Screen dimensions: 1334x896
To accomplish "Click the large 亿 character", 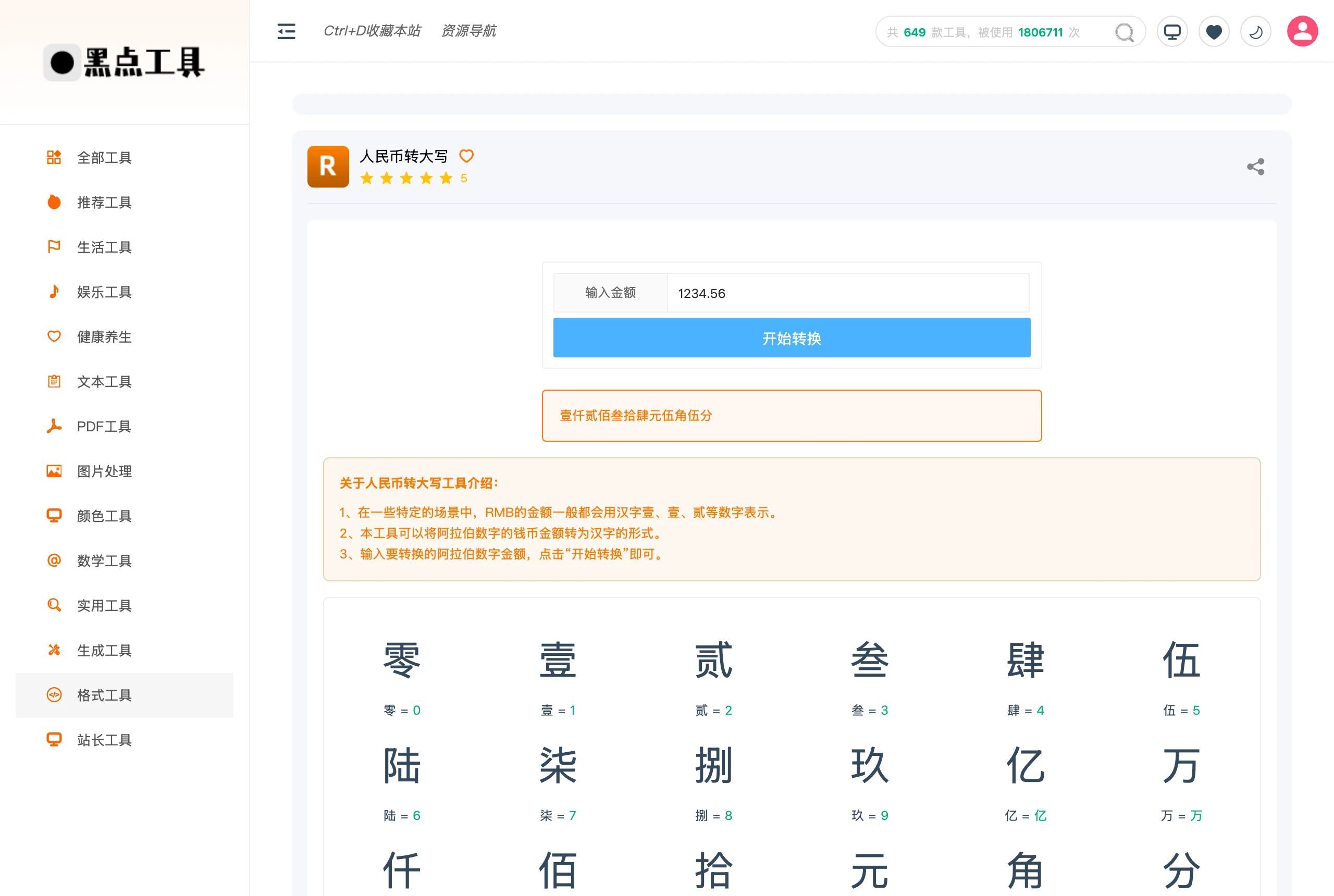I will coord(1026,766).
